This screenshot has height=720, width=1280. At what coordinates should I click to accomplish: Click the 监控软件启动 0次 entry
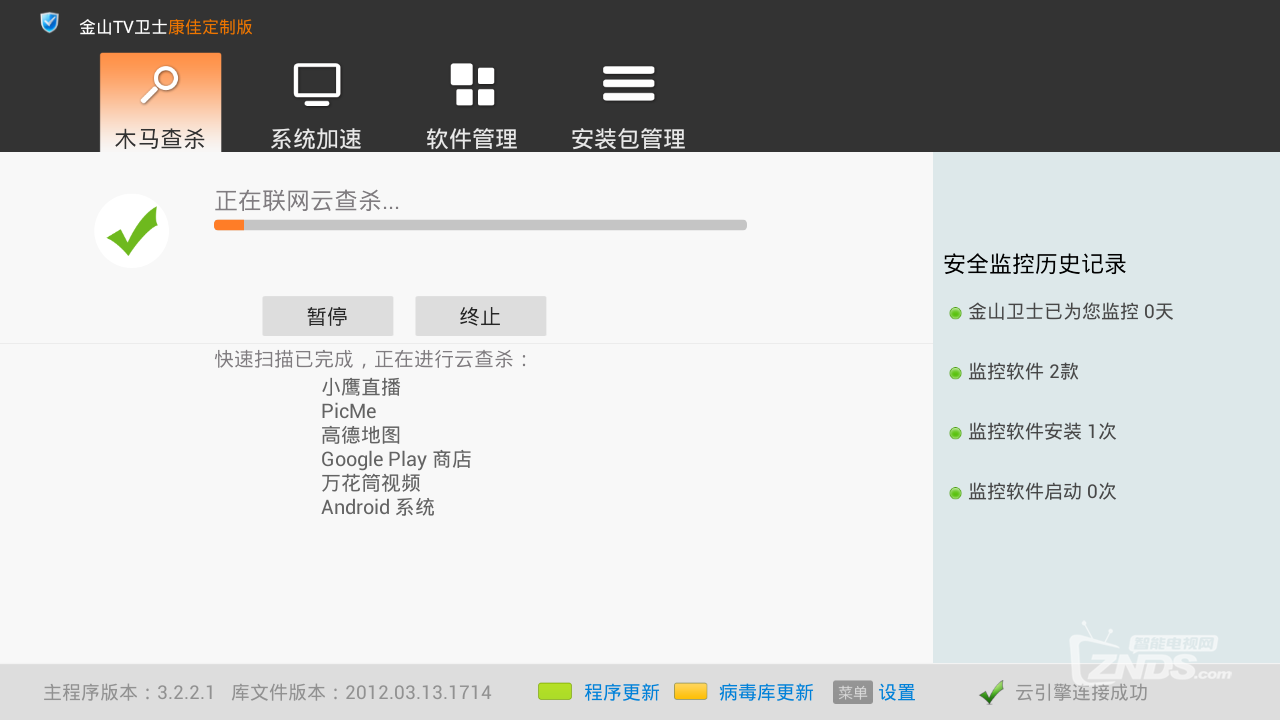1042,492
